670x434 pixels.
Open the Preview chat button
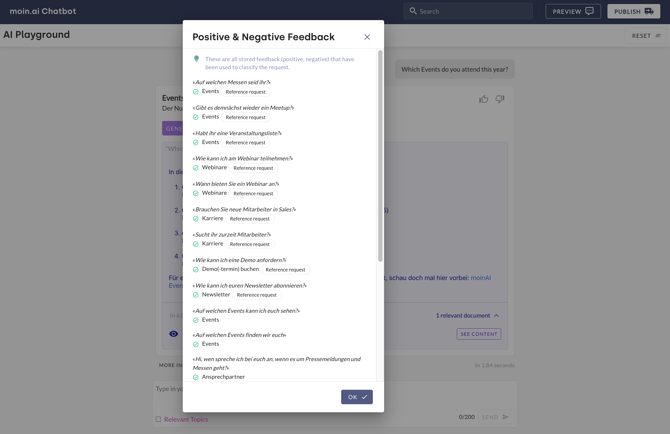coord(573,11)
